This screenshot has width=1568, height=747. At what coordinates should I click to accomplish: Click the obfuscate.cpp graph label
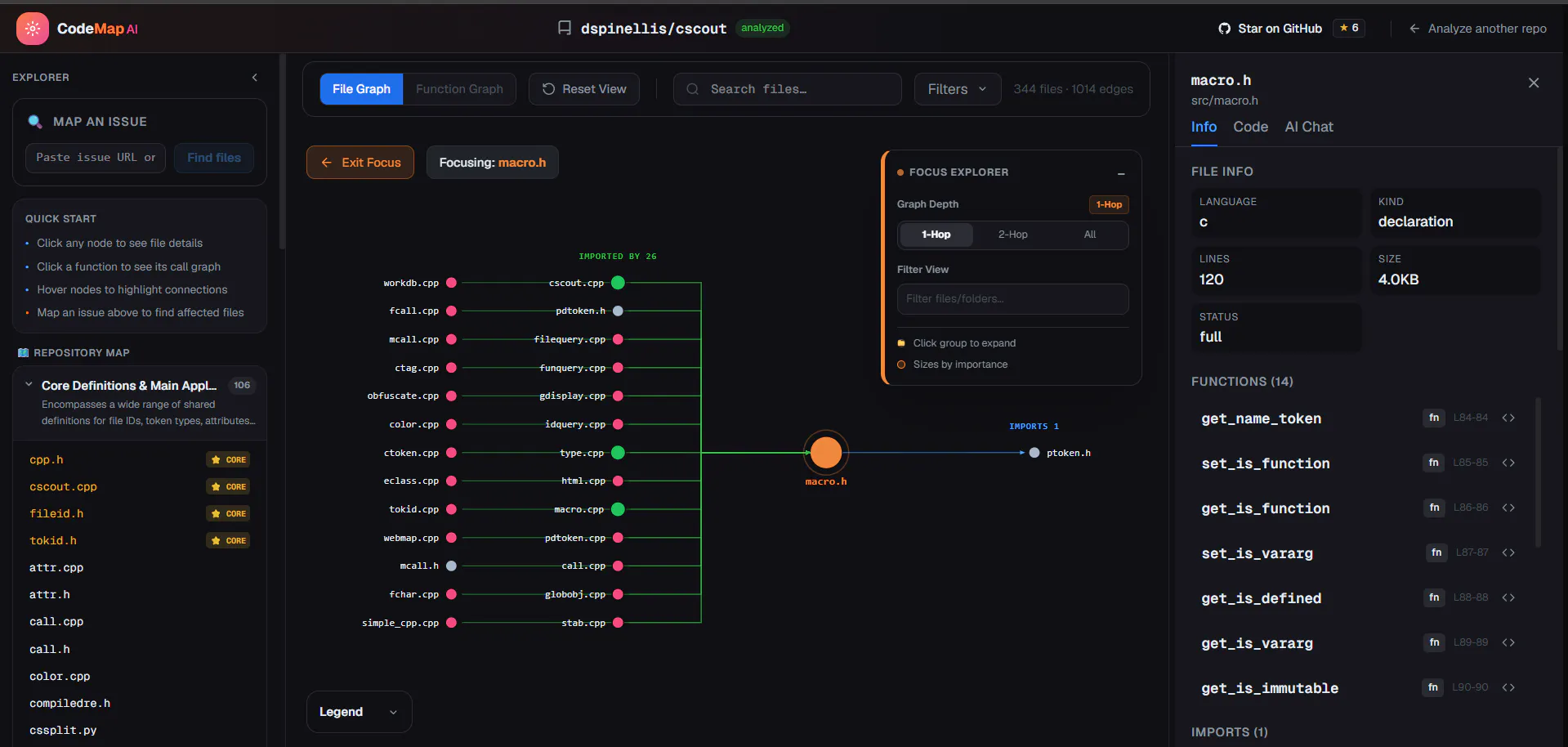[x=403, y=396]
